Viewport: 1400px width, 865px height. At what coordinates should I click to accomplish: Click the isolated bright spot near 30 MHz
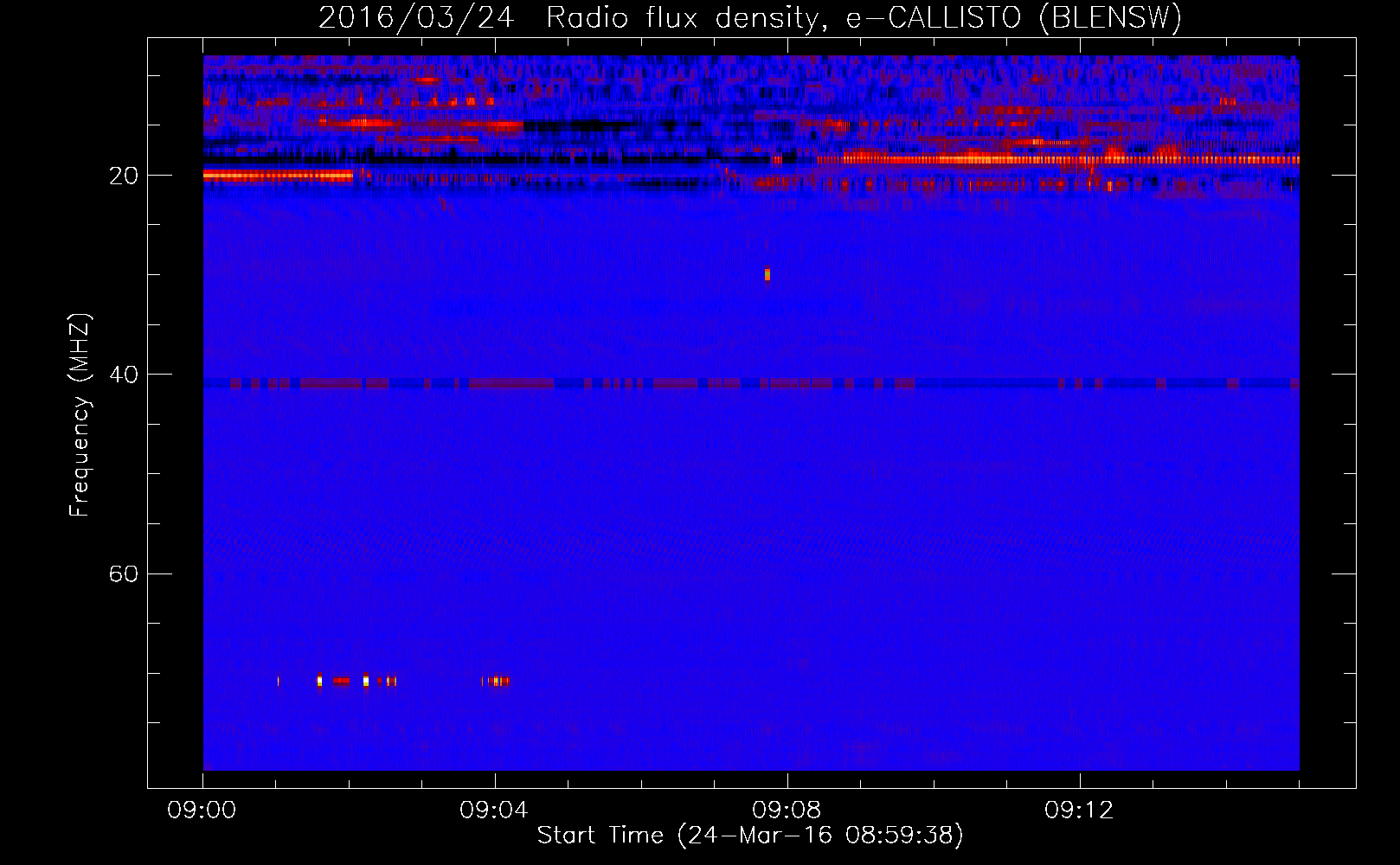(767, 275)
